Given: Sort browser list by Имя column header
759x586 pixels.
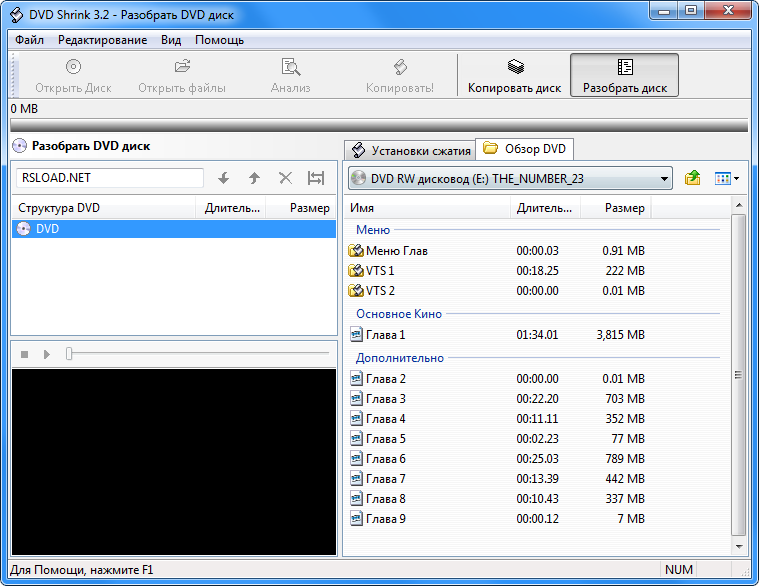Looking at the screenshot, I should coord(427,208).
